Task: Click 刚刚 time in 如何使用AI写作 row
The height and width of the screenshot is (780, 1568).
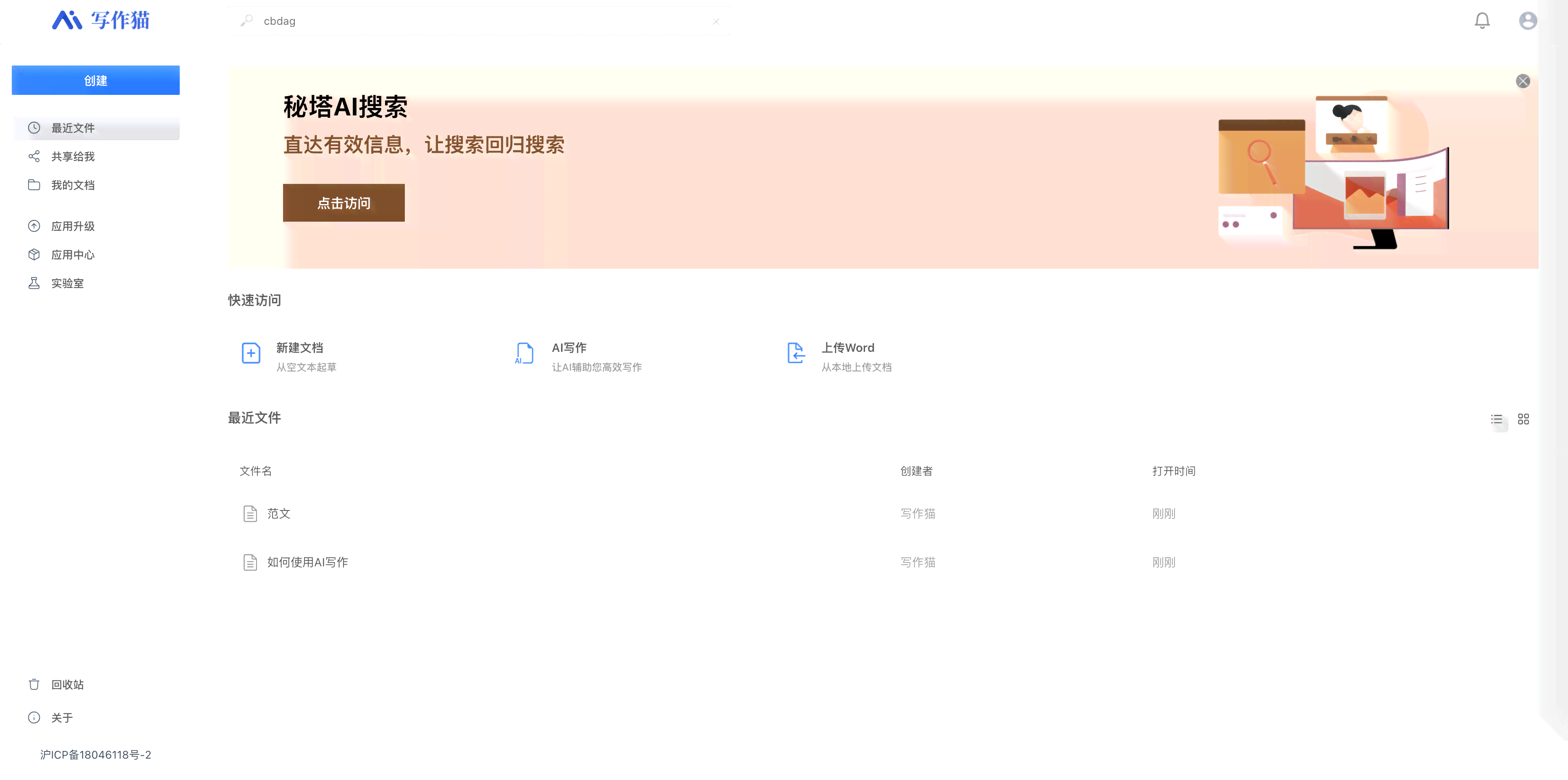Action: click(x=1164, y=562)
